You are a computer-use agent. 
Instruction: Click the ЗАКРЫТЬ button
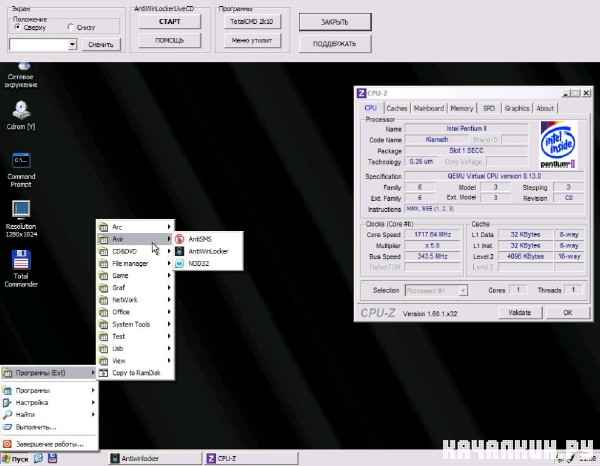tap(335, 22)
